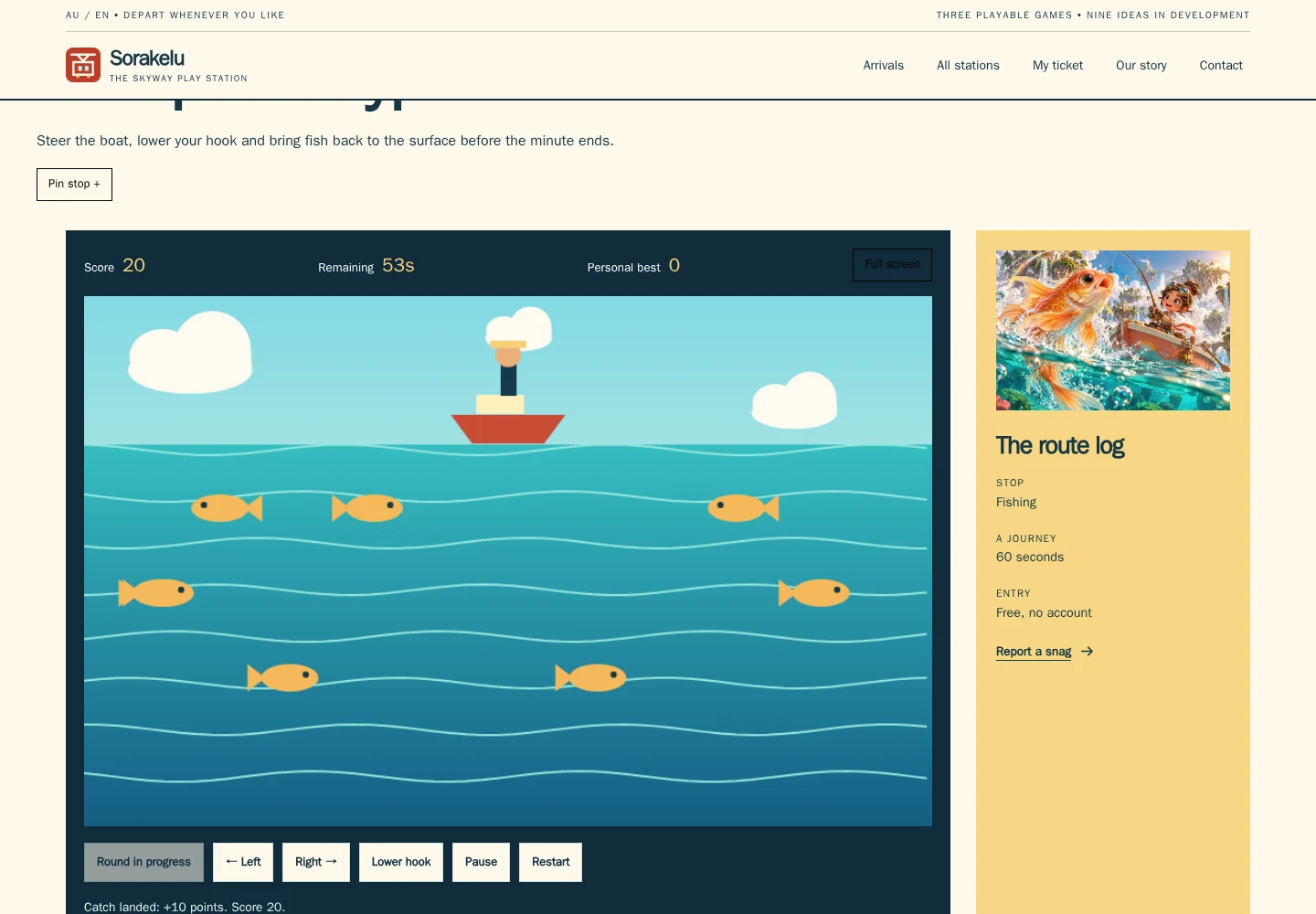The height and width of the screenshot is (914, 1316).
Task: Click the Sorakelu brand name
Action: pyautogui.click(x=147, y=58)
